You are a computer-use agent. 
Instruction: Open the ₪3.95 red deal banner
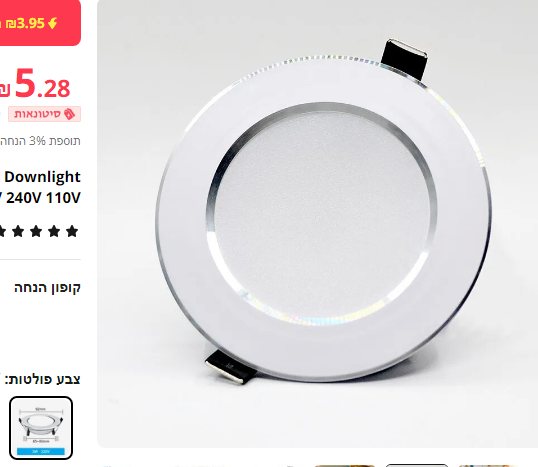(38, 23)
